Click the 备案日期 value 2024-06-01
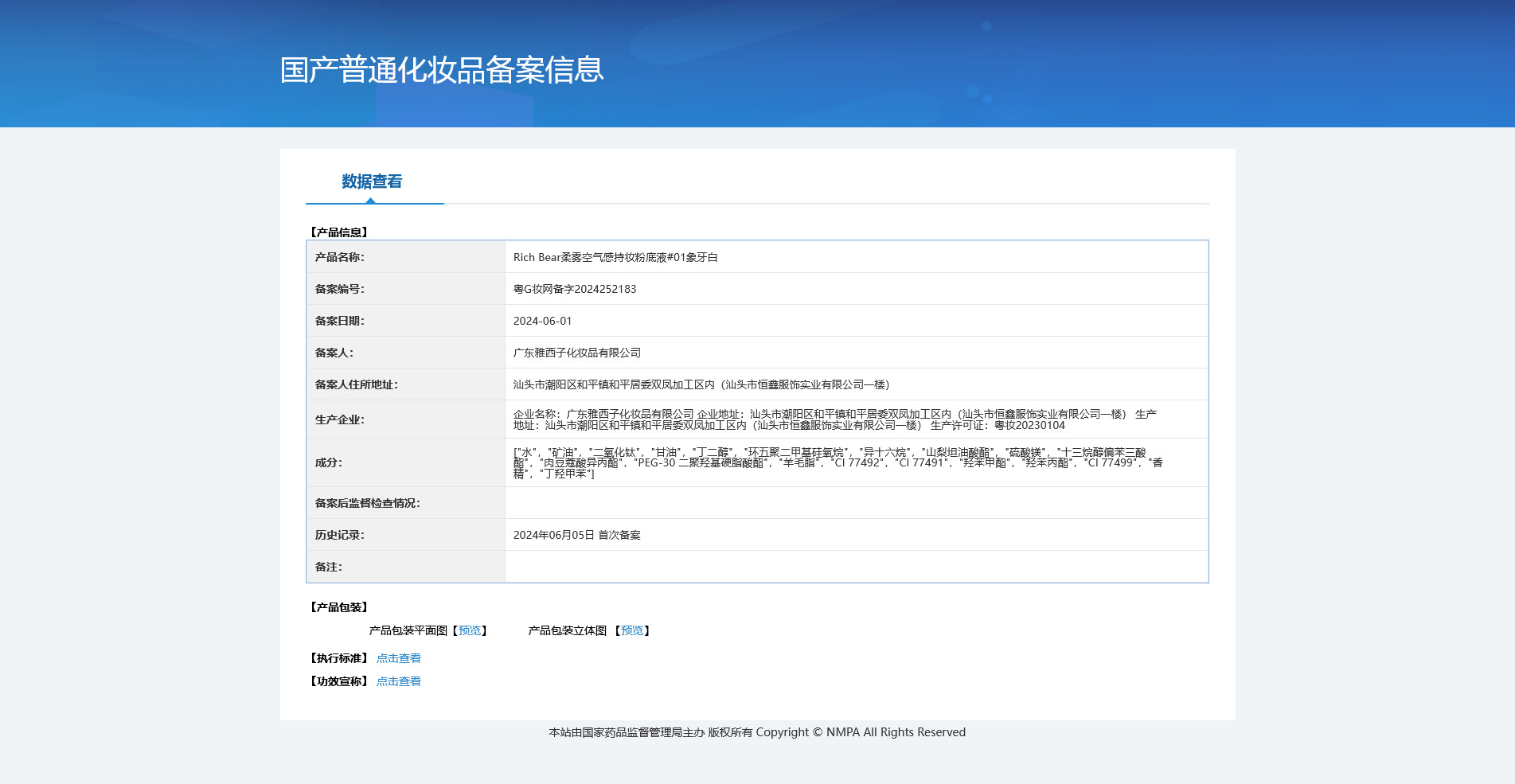 [x=542, y=321]
